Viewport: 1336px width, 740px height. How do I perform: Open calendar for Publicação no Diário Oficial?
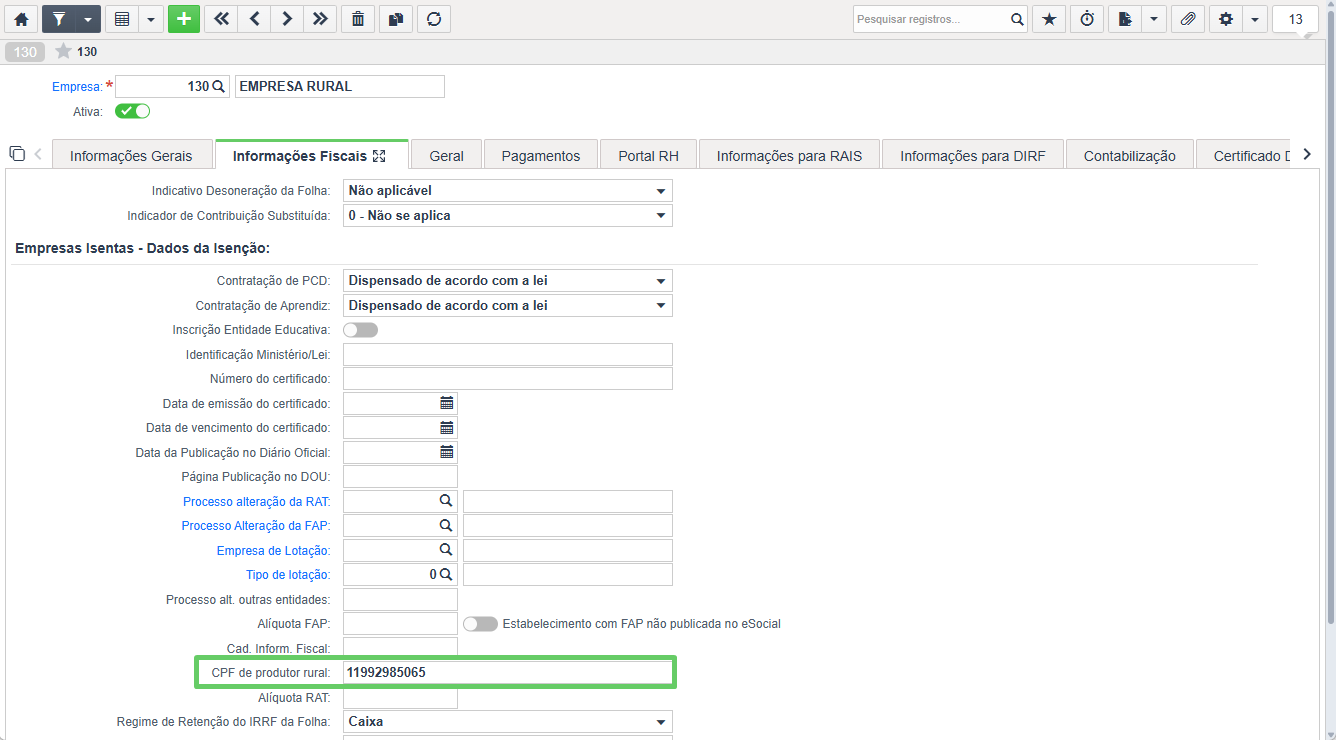tap(447, 452)
